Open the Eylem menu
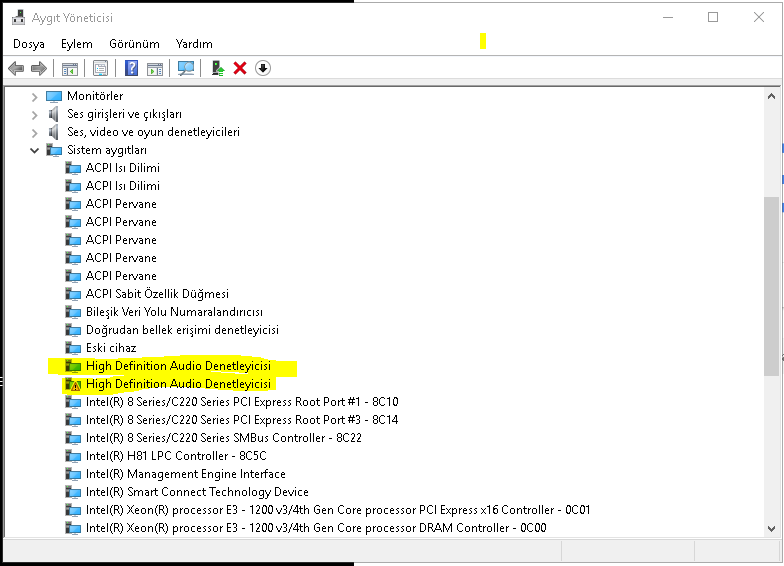This screenshot has width=784, height=566. (x=76, y=44)
